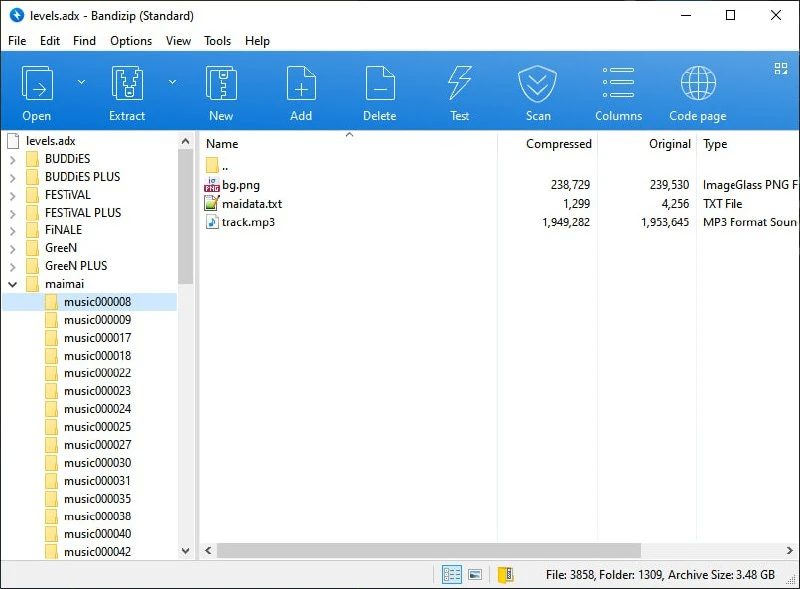Click the Open archive toolbar icon
Screen dimensions: 800x589
[x=37, y=85]
